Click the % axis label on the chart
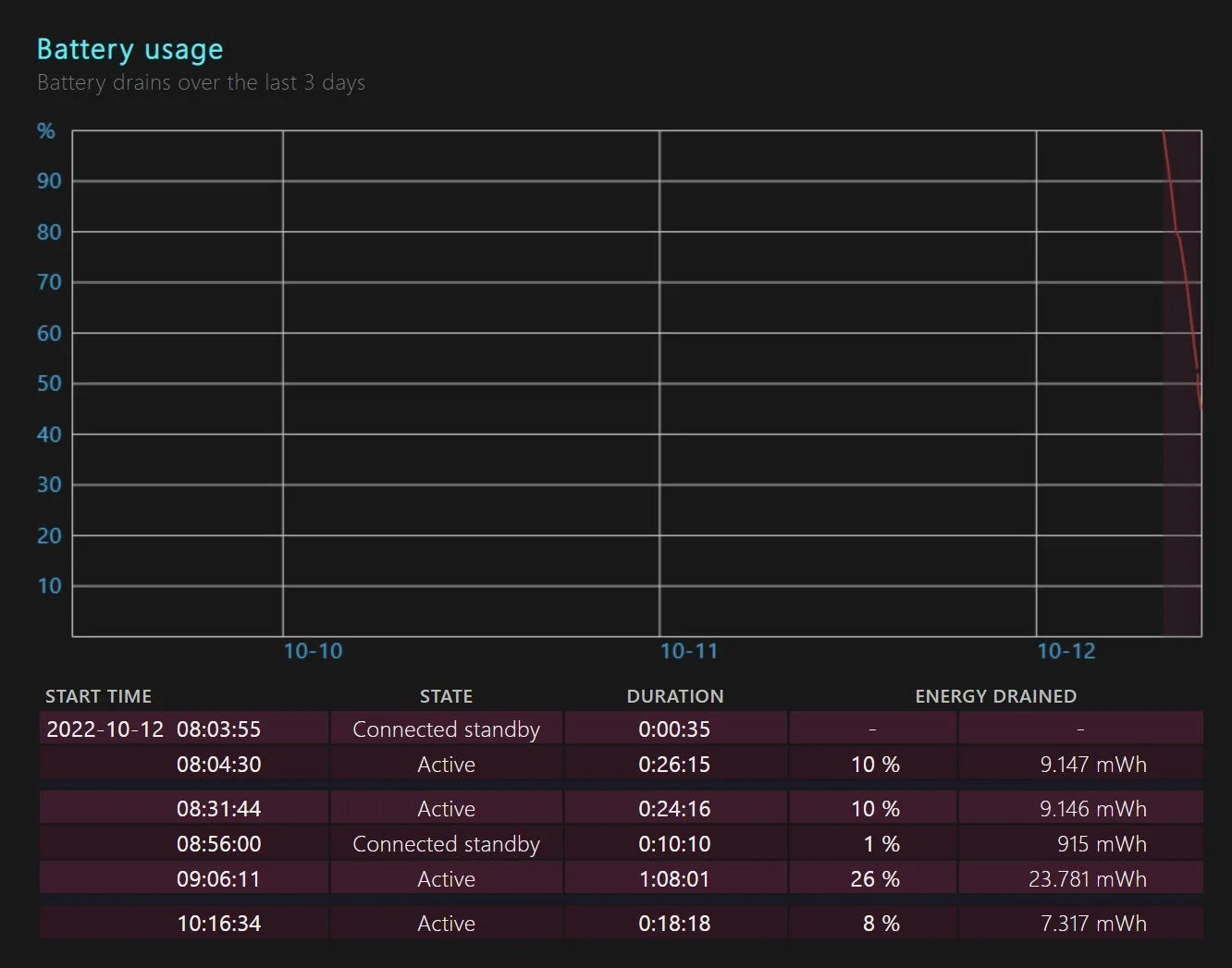The width and height of the screenshot is (1232, 968). point(45,130)
